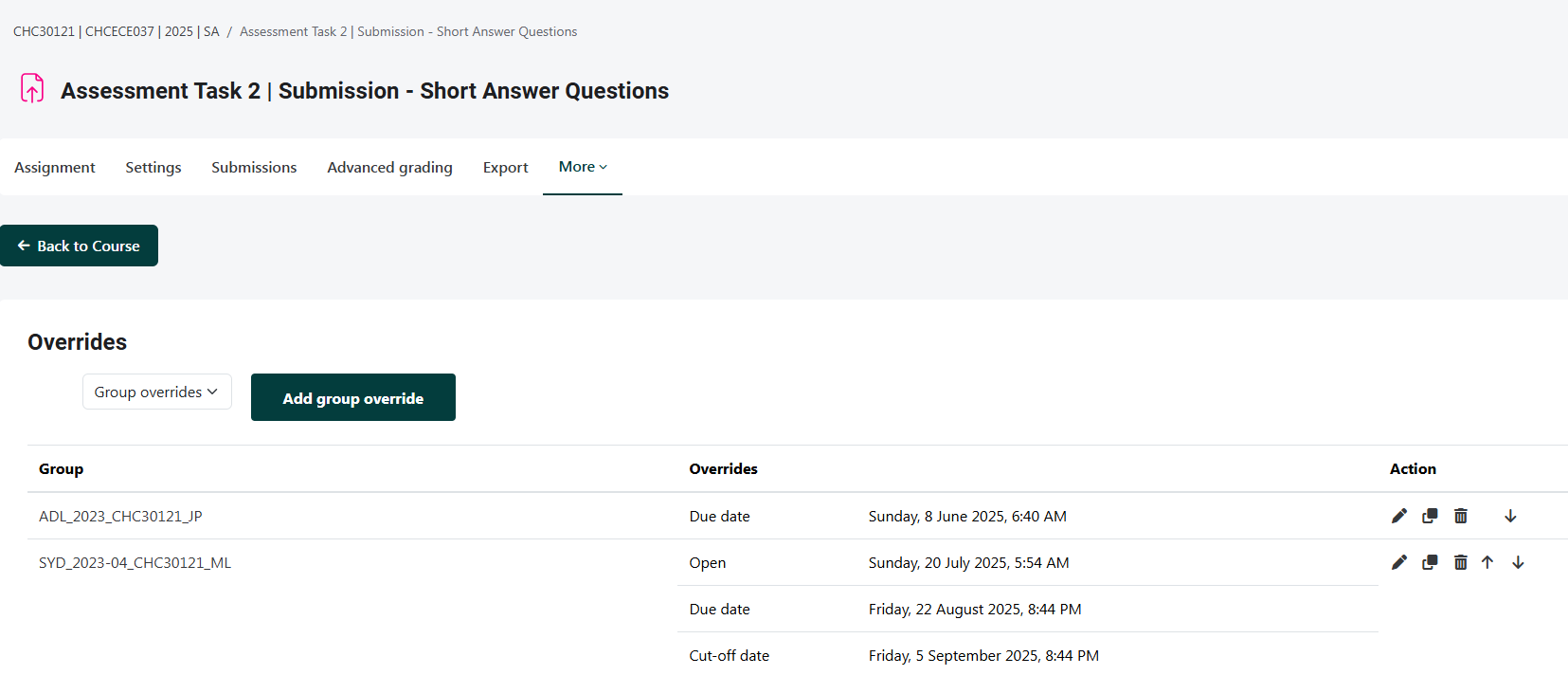The image size is (1568, 675).
Task: Follow the CHC30121 course breadcrumb link
Action: coord(116,31)
